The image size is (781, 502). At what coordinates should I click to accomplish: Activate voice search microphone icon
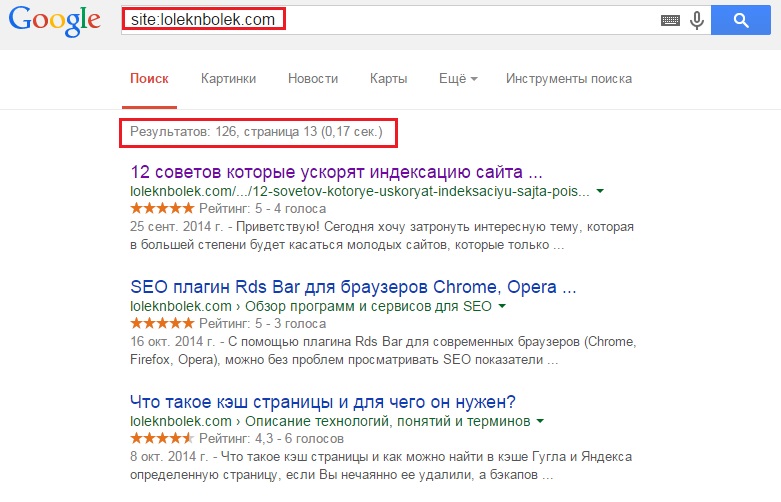697,20
